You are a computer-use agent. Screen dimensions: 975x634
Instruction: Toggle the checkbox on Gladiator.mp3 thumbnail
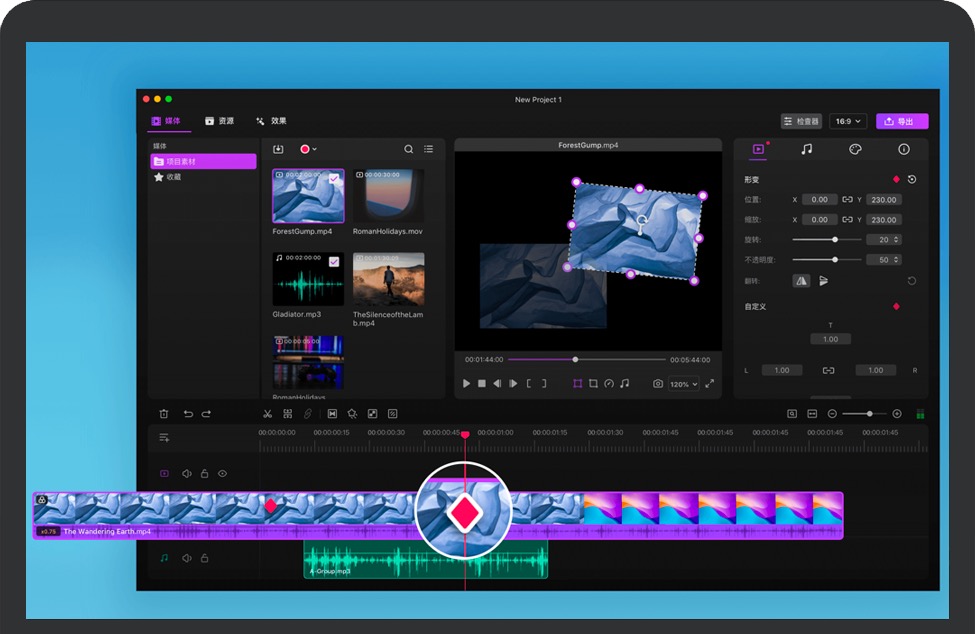click(x=334, y=261)
